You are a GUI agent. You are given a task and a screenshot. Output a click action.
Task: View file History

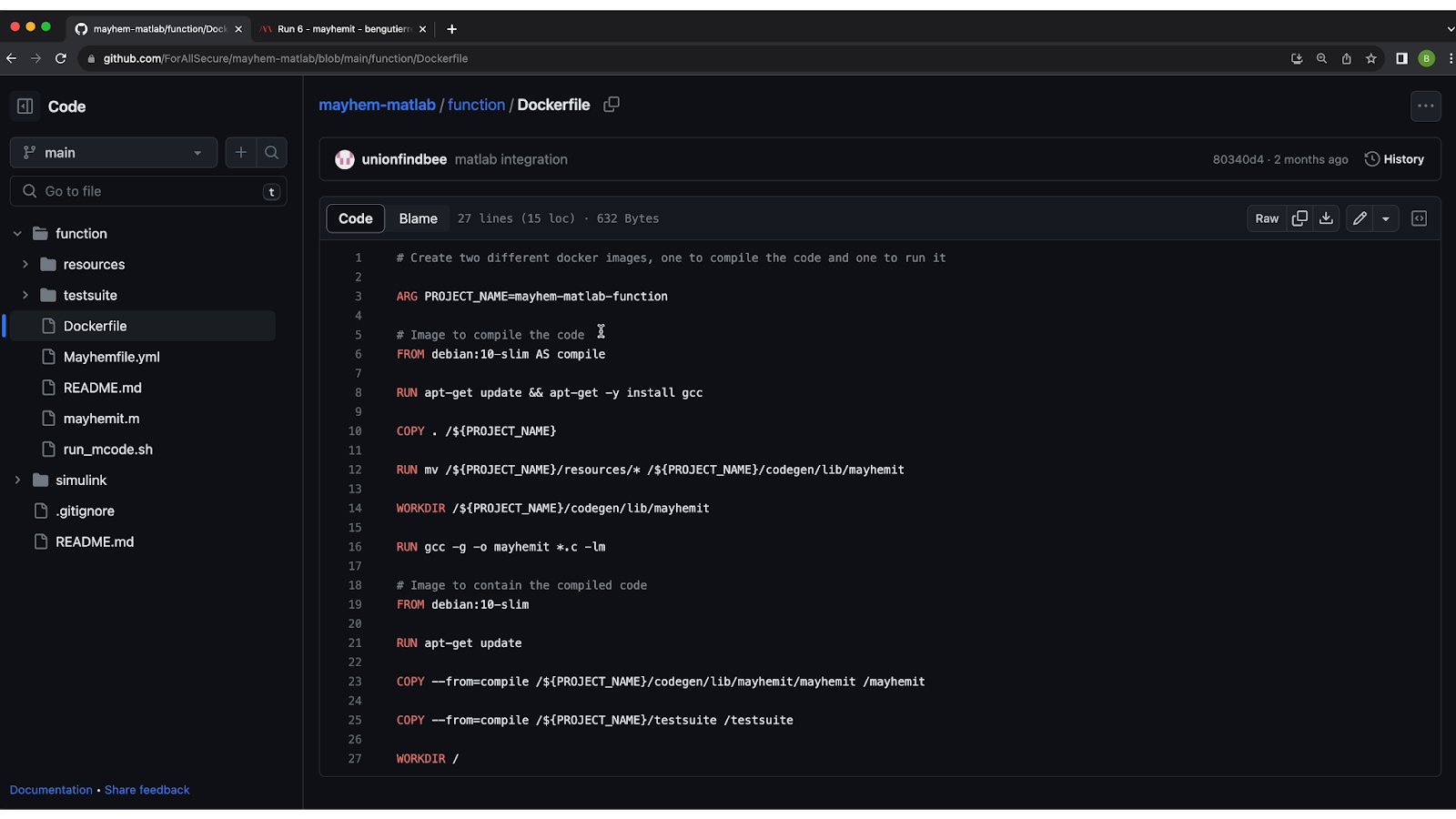[1394, 159]
